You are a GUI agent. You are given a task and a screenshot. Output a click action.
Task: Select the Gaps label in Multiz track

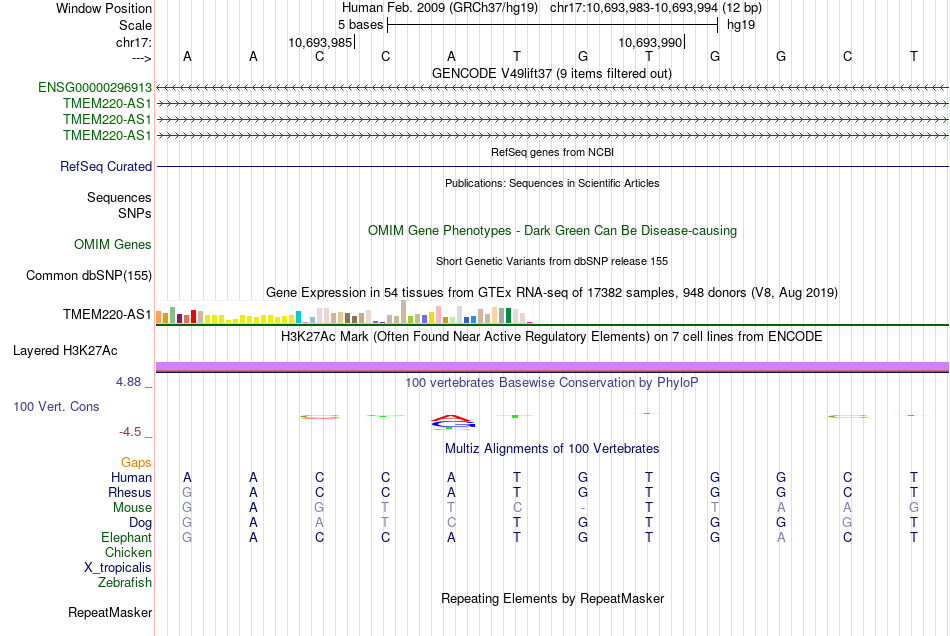pos(136,462)
